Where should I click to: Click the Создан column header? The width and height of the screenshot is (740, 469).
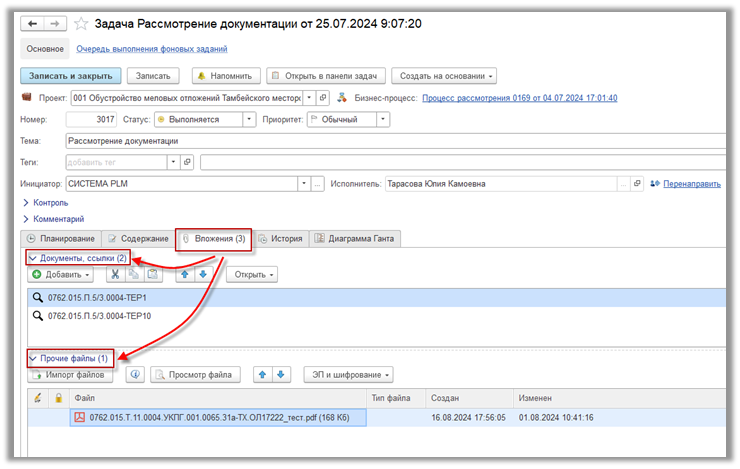(470, 398)
